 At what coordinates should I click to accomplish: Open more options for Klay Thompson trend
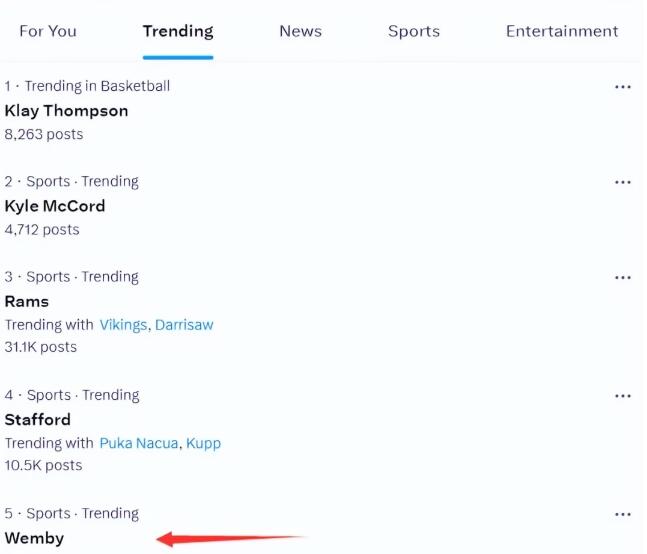coord(623,87)
